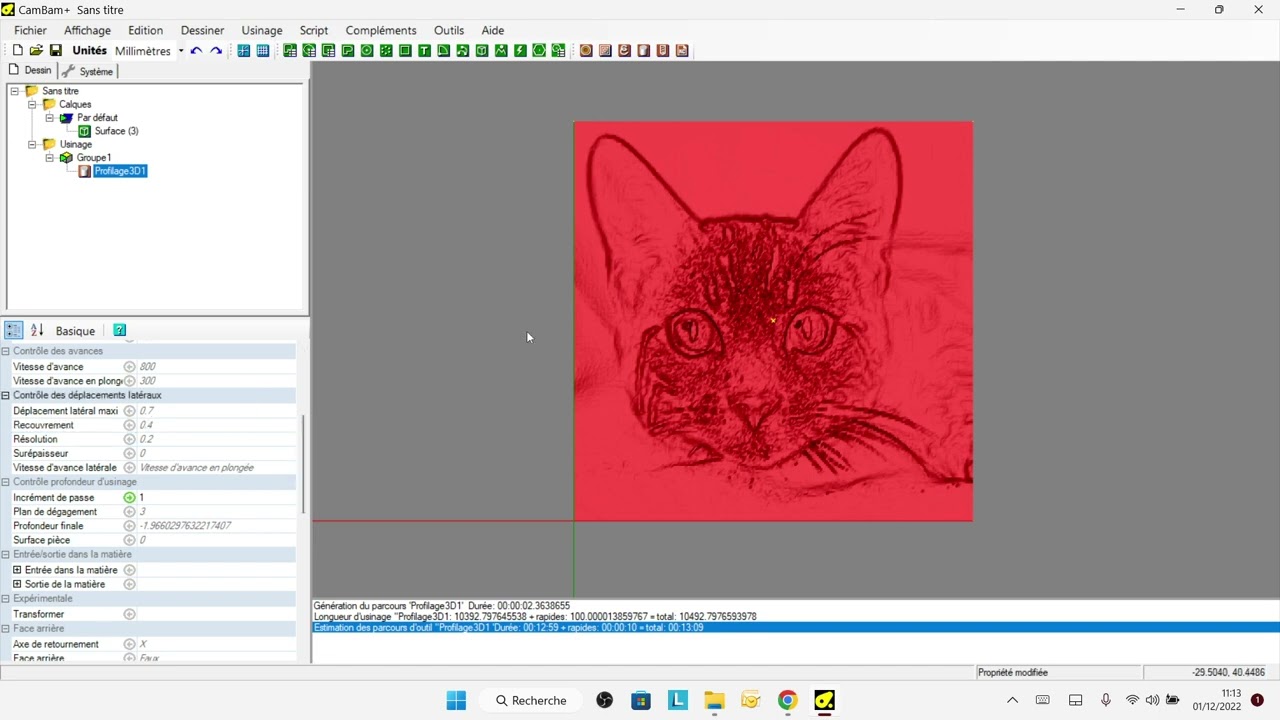The width and height of the screenshot is (1280, 720).
Task: Collapse Contrôle des déplacements latéraux category
Action: click(x=5, y=395)
